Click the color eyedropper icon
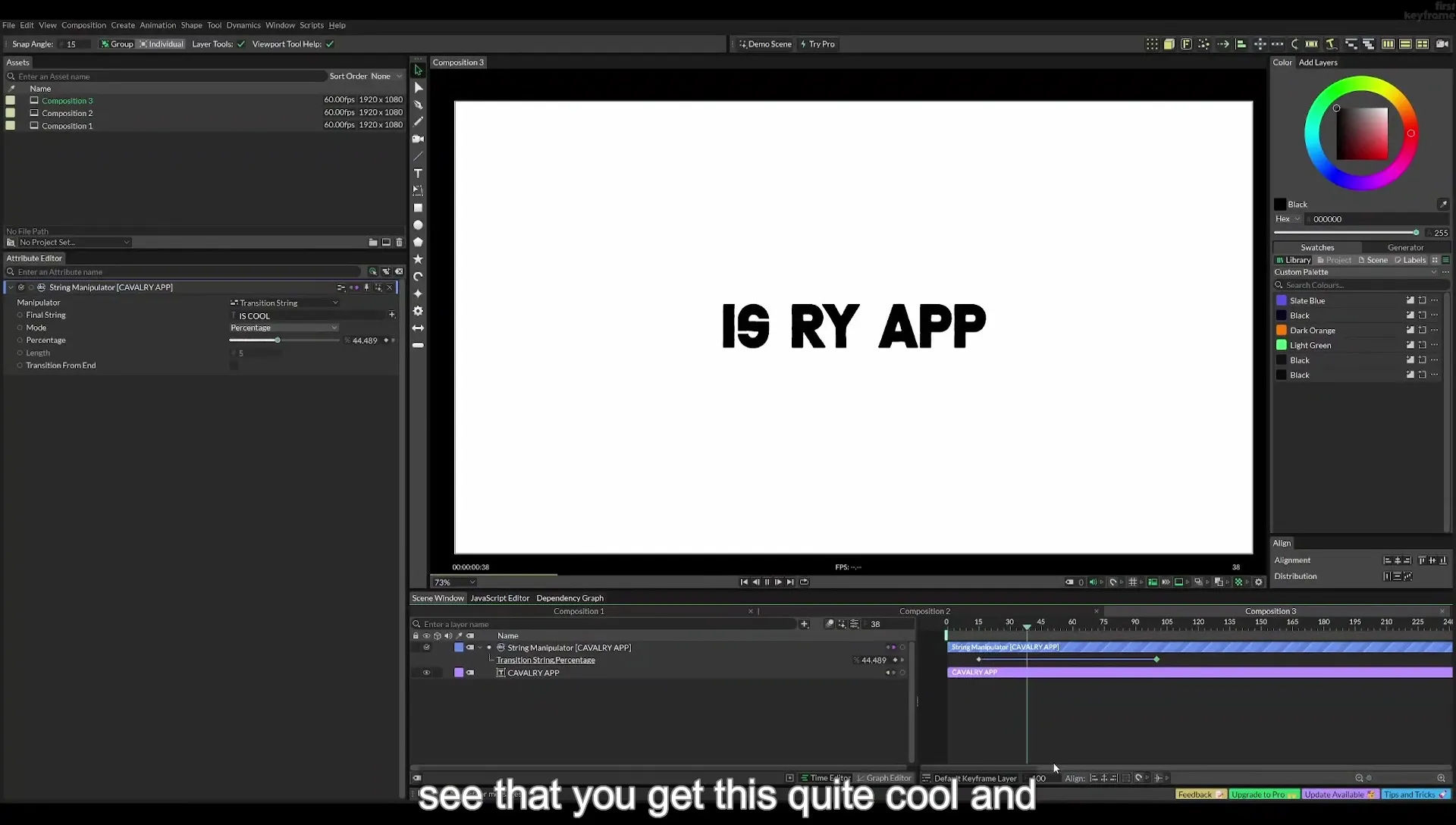The image size is (1456, 825). click(x=1442, y=204)
